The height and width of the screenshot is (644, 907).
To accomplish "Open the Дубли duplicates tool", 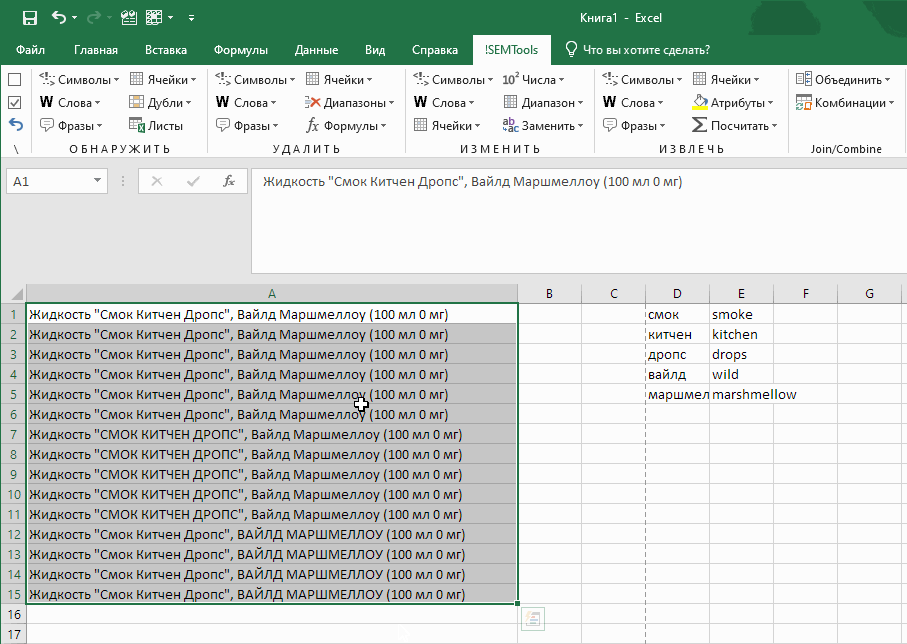I will coord(160,102).
